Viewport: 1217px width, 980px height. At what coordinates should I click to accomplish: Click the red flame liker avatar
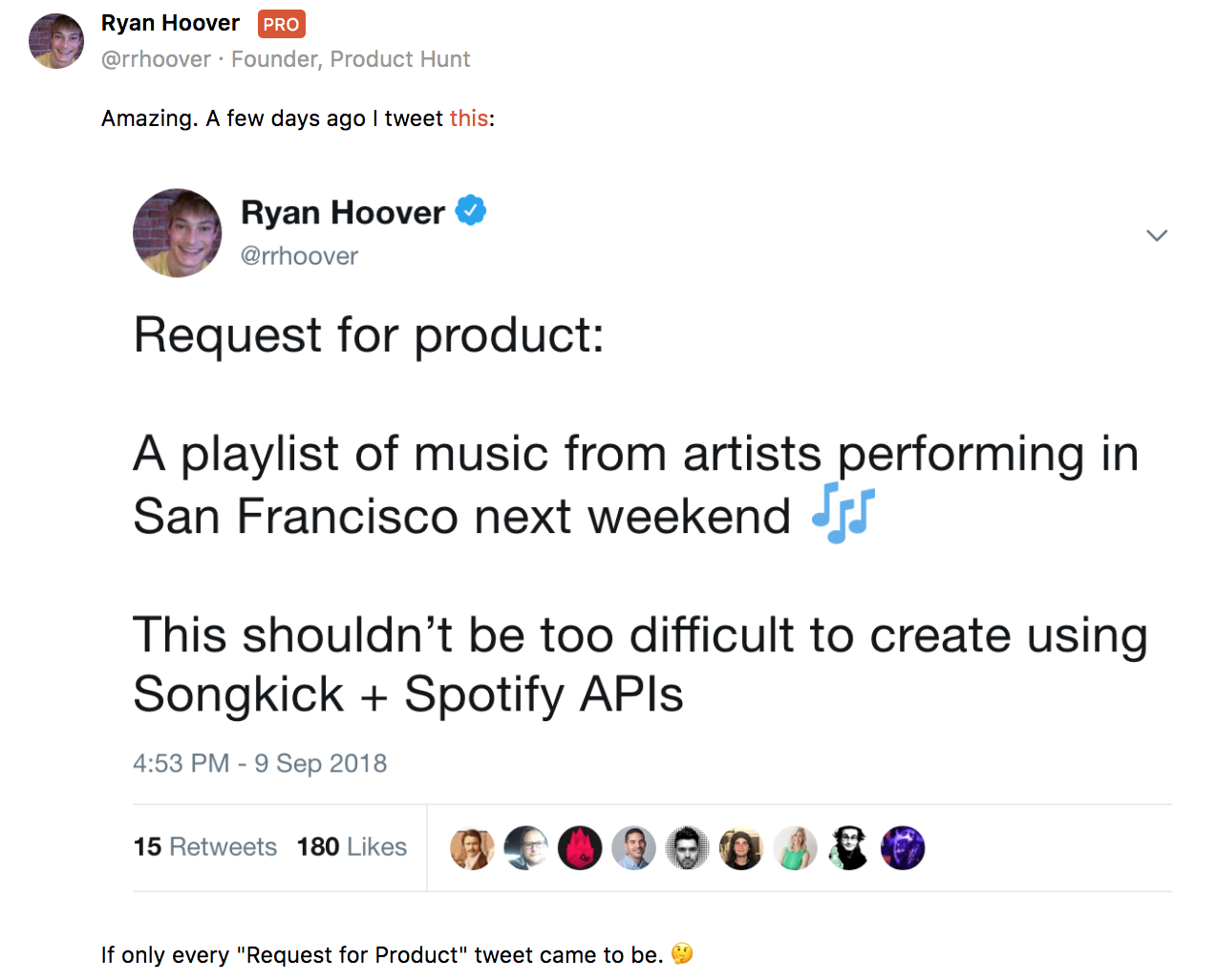[580, 848]
